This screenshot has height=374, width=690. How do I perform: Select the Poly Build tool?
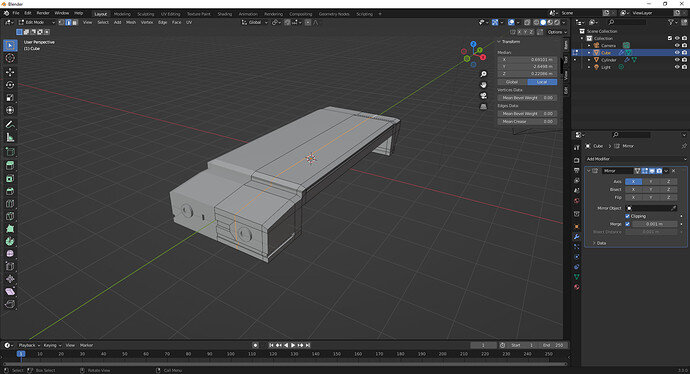(x=10, y=229)
